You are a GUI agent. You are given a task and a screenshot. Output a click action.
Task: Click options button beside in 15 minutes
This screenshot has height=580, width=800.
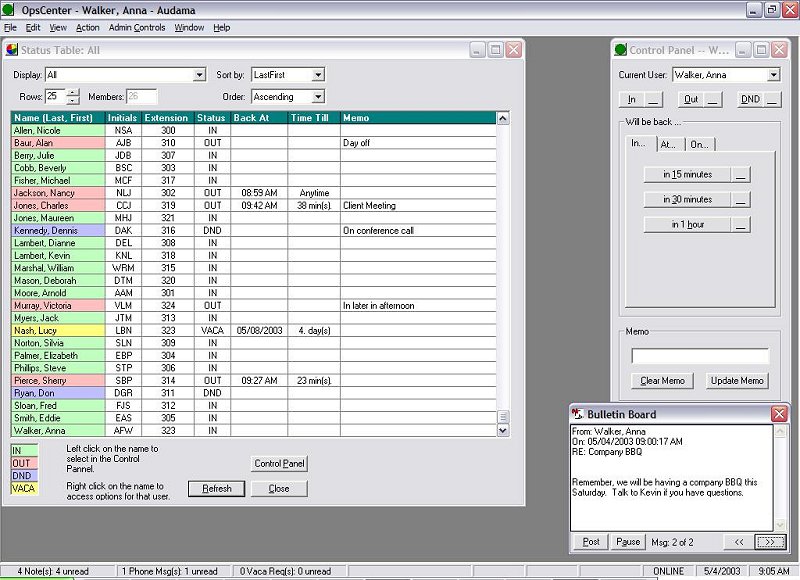741,174
